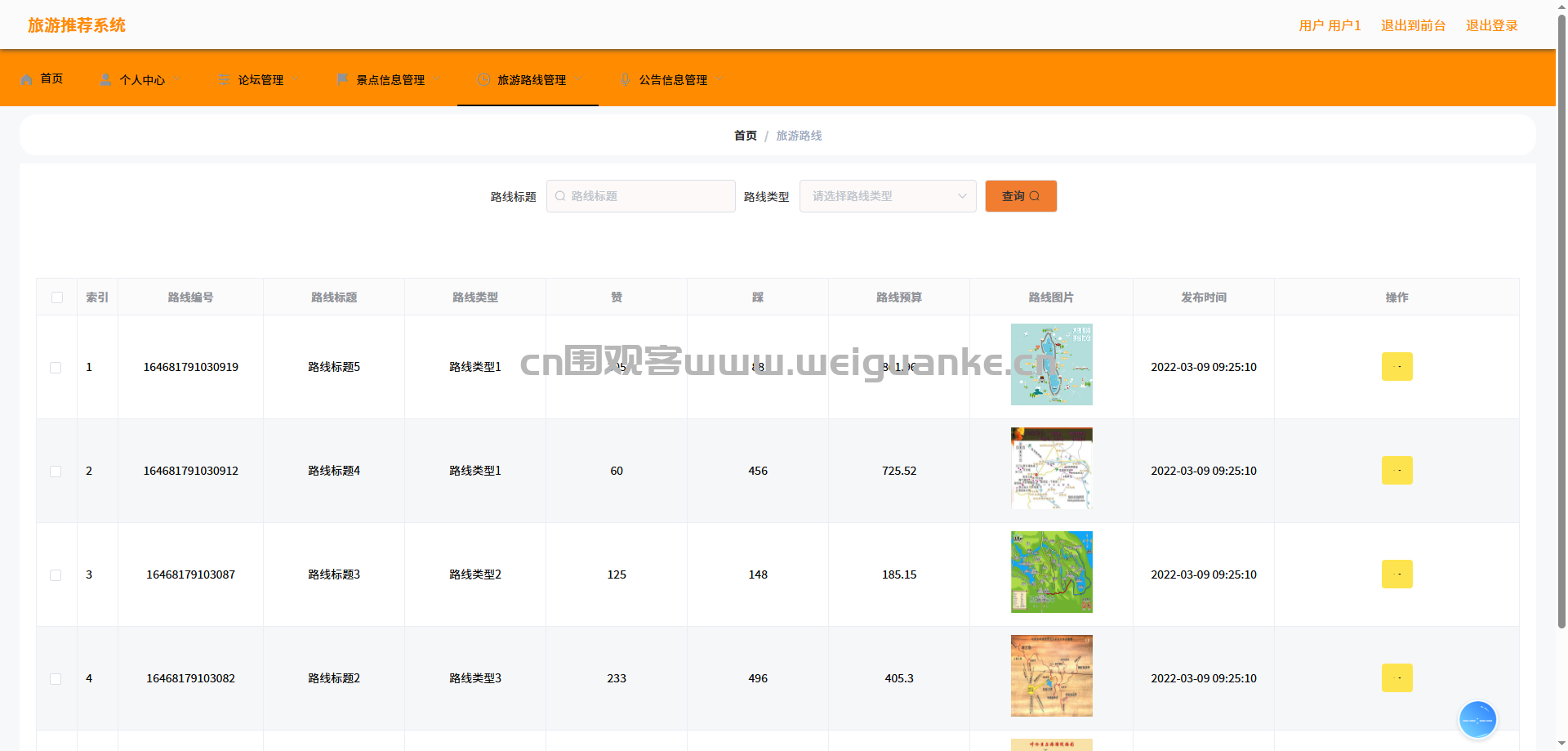Open the route image thumbnail for 路线标题5
This screenshot has width=1568, height=751.
pos(1051,364)
